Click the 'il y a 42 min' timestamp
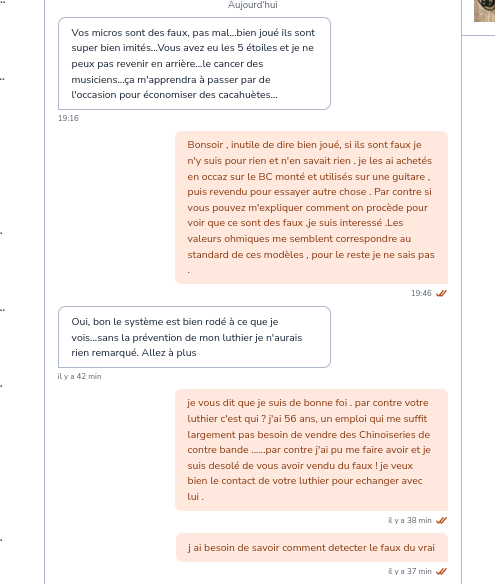The width and height of the screenshot is (495, 584). (x=79, y=377)
